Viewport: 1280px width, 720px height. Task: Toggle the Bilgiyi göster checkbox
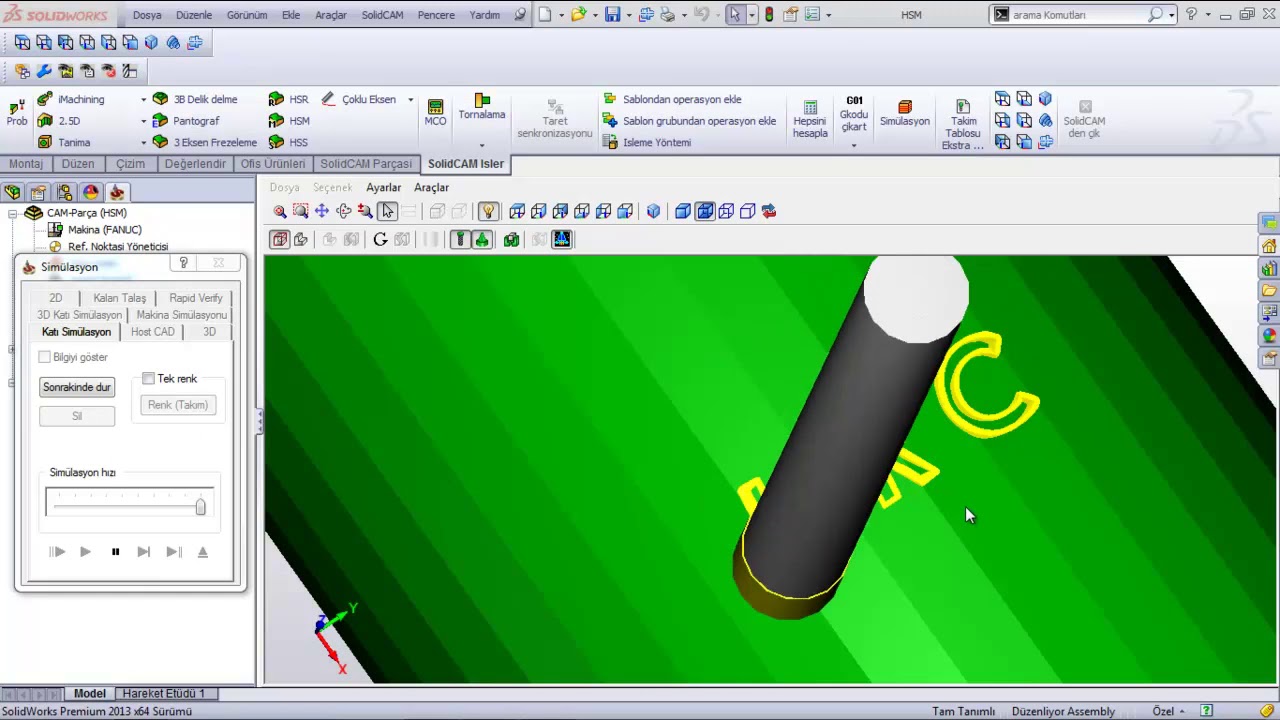tap(44, 357)
